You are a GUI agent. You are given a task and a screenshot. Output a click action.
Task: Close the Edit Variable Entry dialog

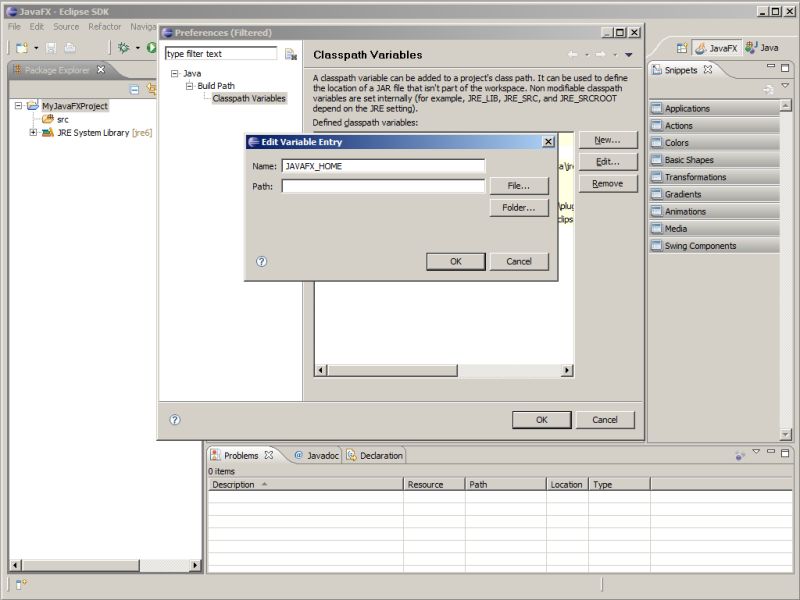tap(548, 142)
